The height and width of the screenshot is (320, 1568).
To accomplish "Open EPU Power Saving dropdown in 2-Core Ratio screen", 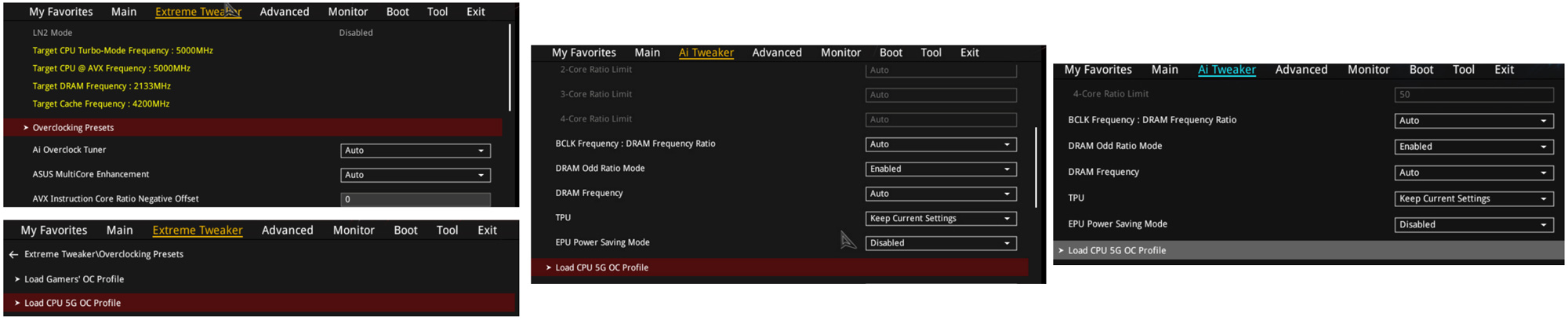I will (942, 243).
